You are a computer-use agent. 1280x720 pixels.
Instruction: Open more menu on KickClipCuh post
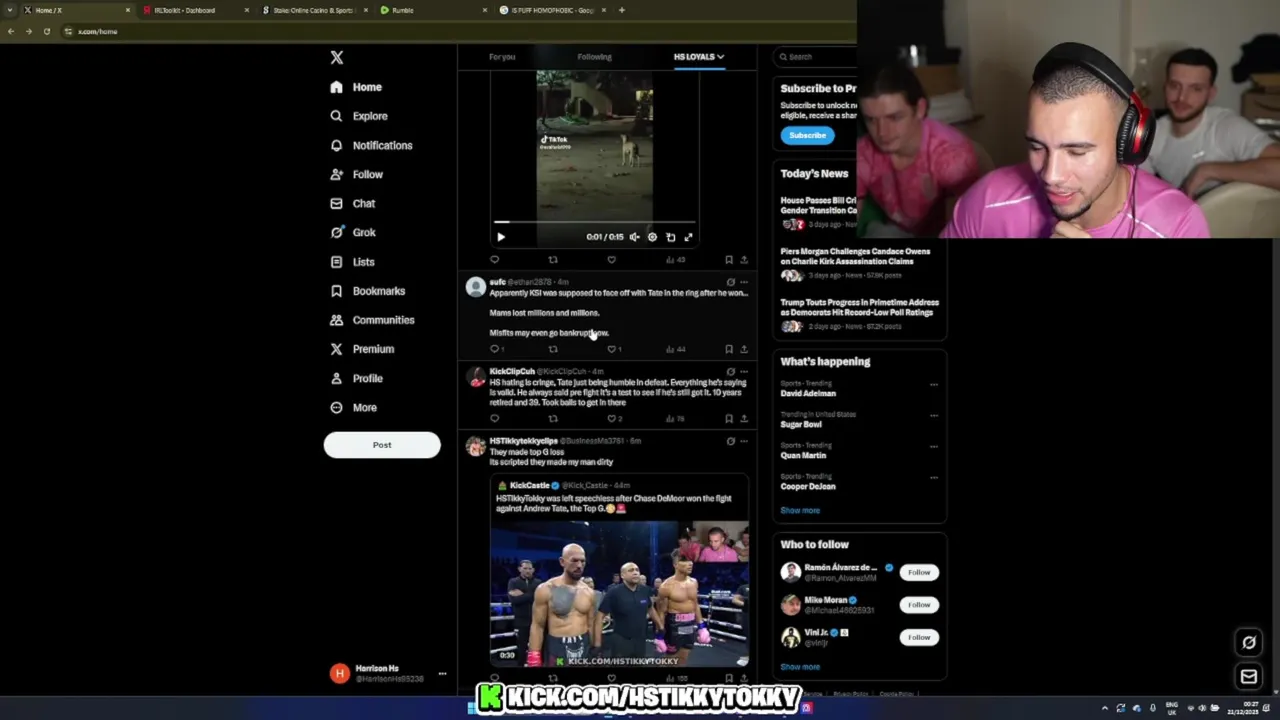pyautogui.click(x=743, y=371)
